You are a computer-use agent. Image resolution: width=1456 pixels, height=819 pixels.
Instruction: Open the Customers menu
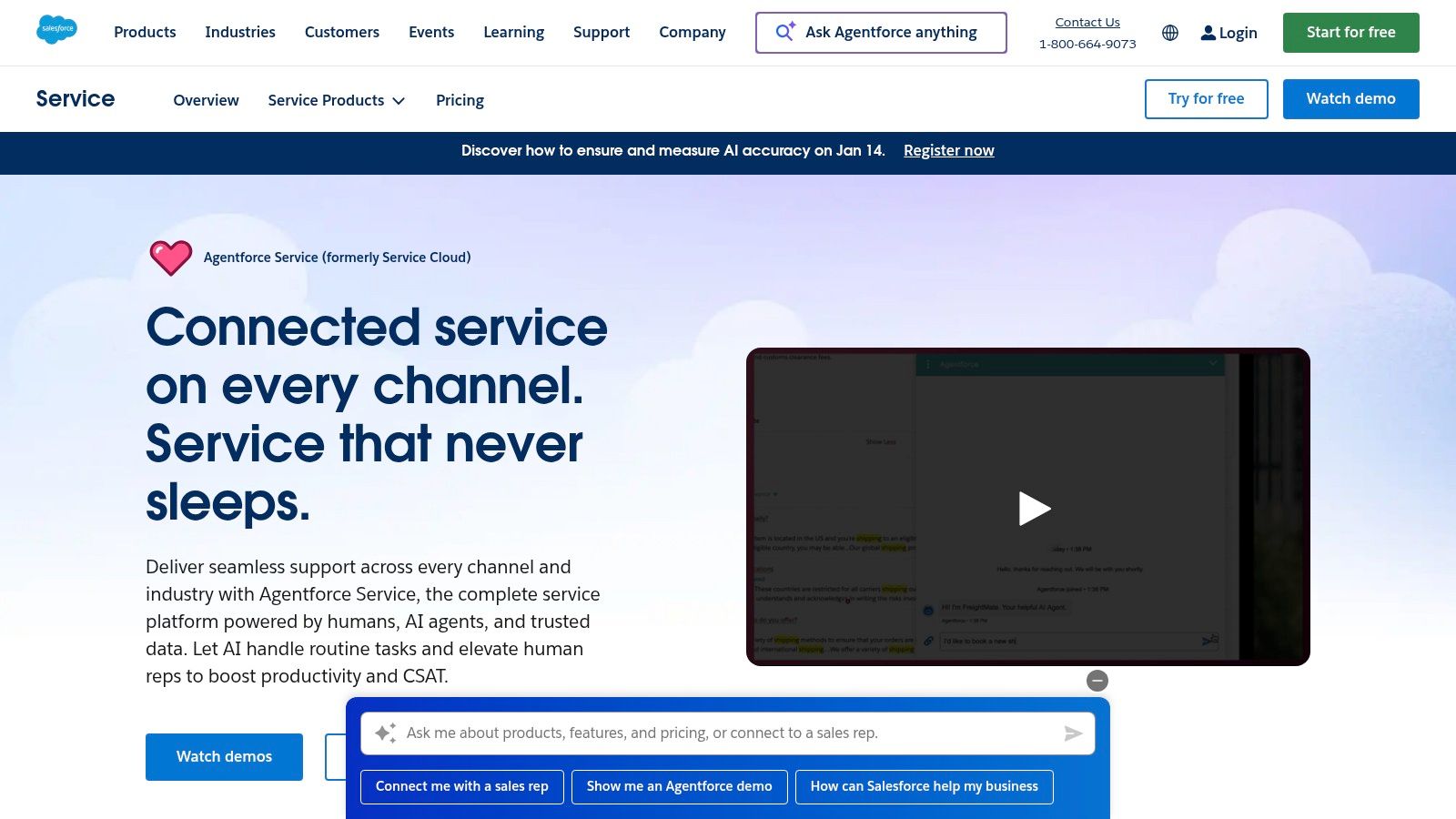point(342,32)
